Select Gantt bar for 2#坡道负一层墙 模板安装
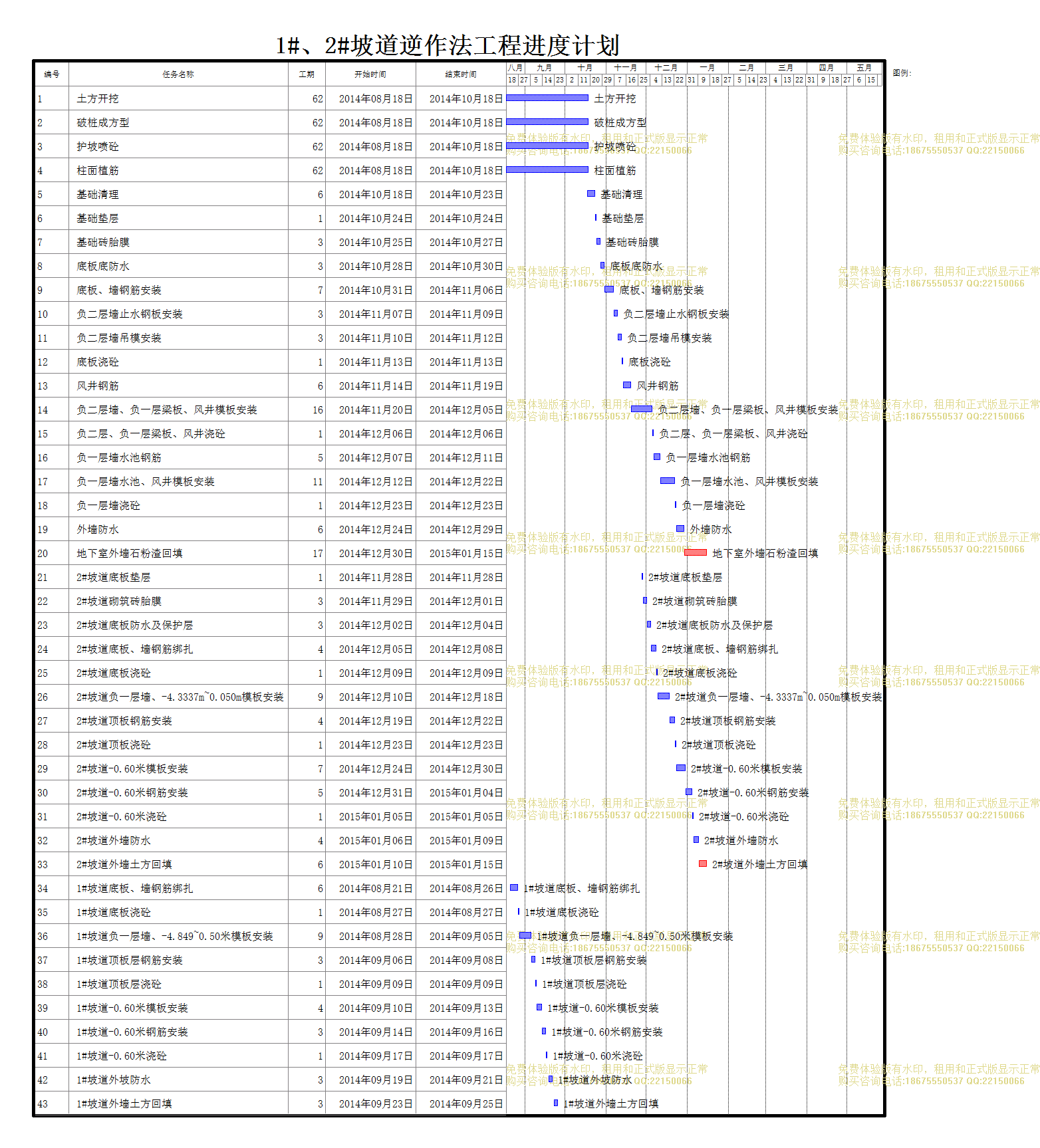This screenshot has height=1148, width=1040. [x=664, y=696]
